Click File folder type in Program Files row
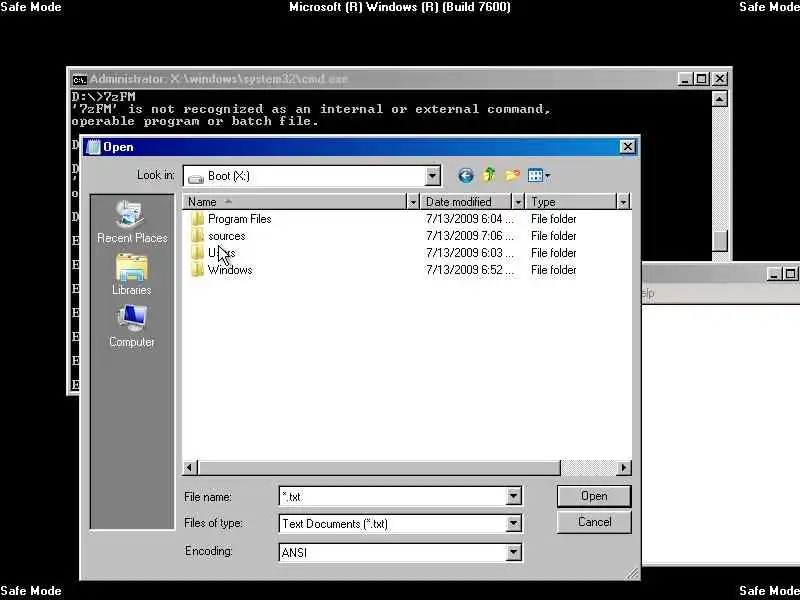 (x=554, y=219)
